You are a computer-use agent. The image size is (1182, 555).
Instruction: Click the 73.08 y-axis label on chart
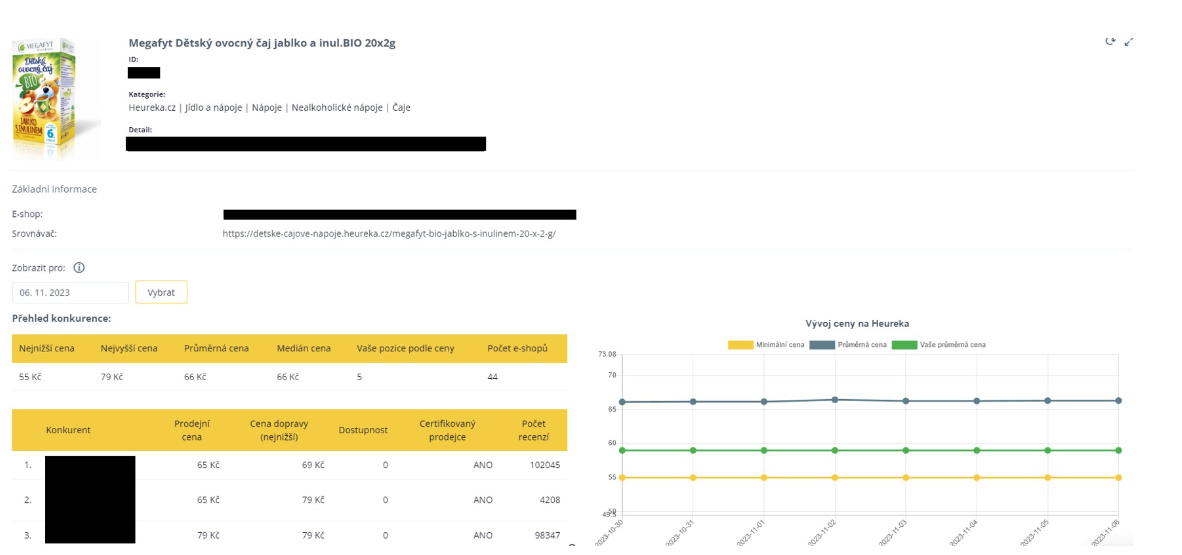[x=607, y=354]
